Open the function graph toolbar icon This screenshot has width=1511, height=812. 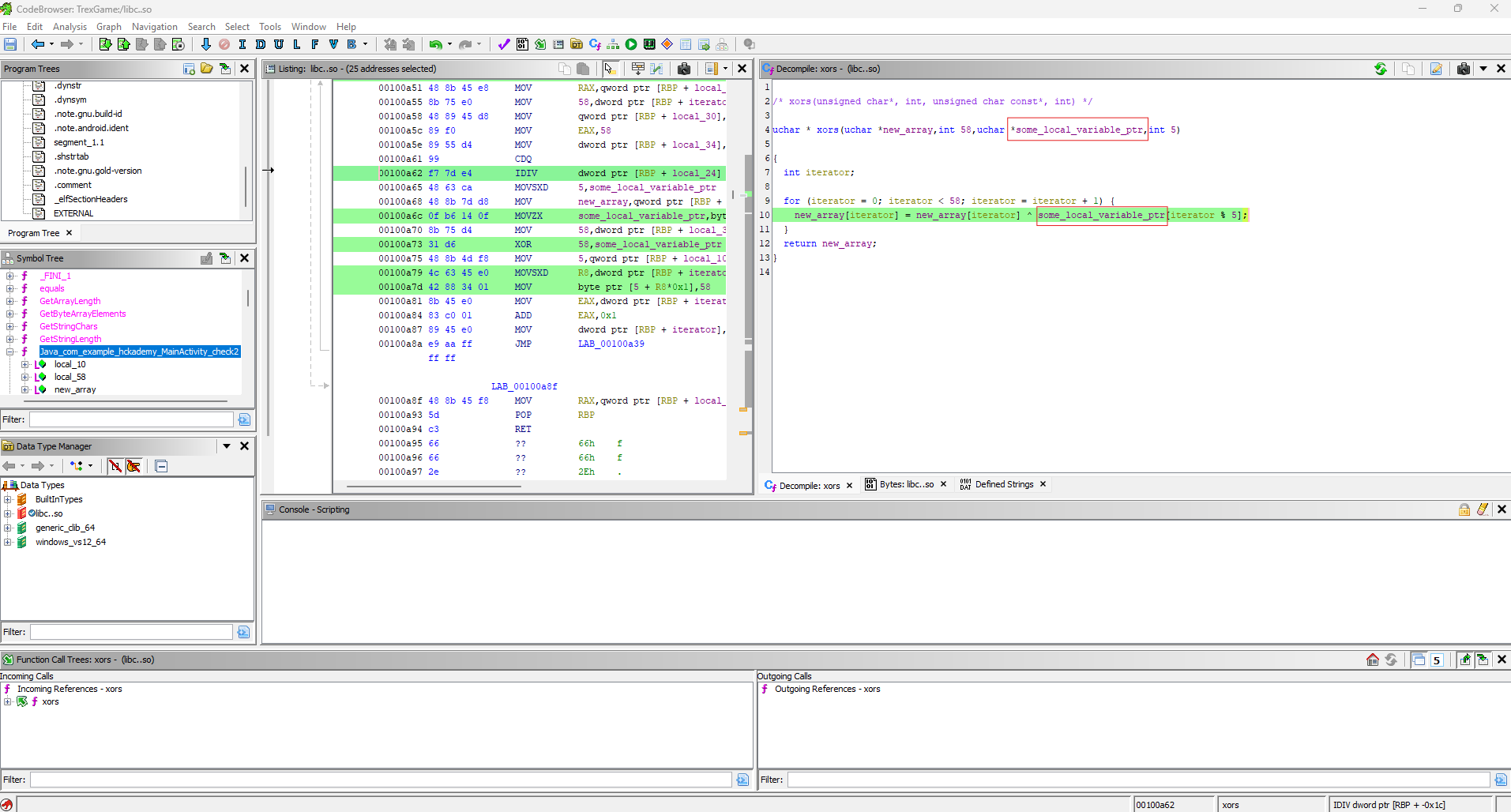click(x=613, y=44)
